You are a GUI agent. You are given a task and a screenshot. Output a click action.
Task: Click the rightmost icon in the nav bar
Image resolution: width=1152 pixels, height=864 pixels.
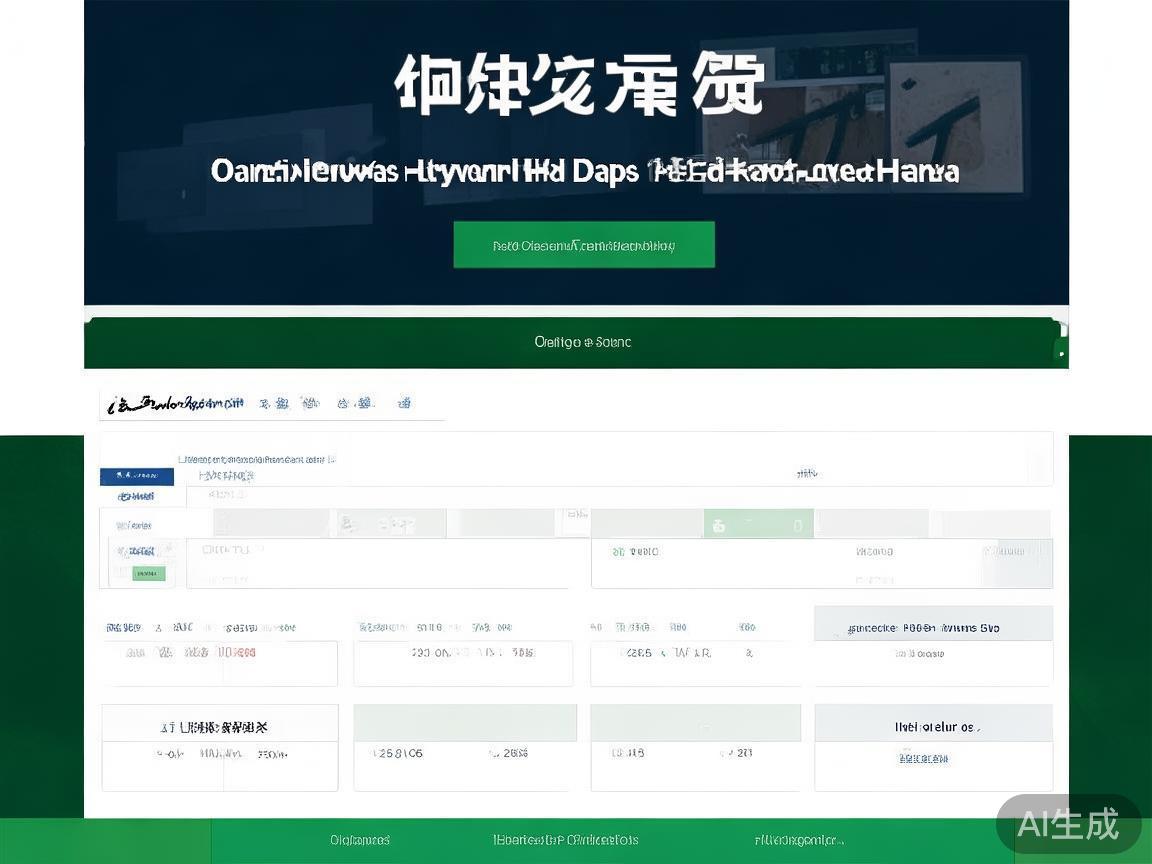click(x=404, y=403)
